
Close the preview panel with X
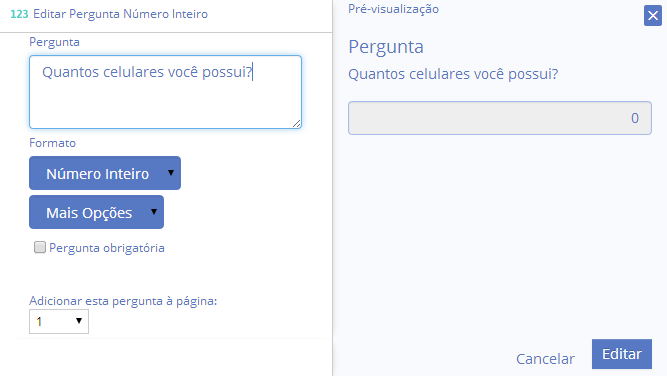653,16
